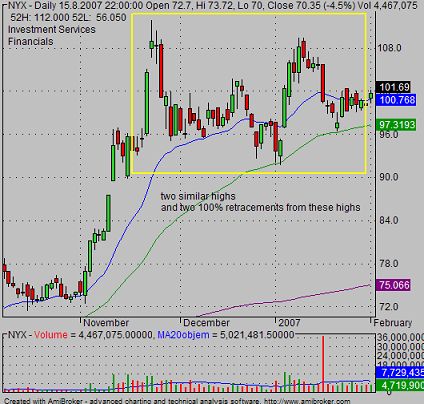This screenshot has width=424, height=404.
Task: Click the black 101.69 price label
Action: pos(393,87)
